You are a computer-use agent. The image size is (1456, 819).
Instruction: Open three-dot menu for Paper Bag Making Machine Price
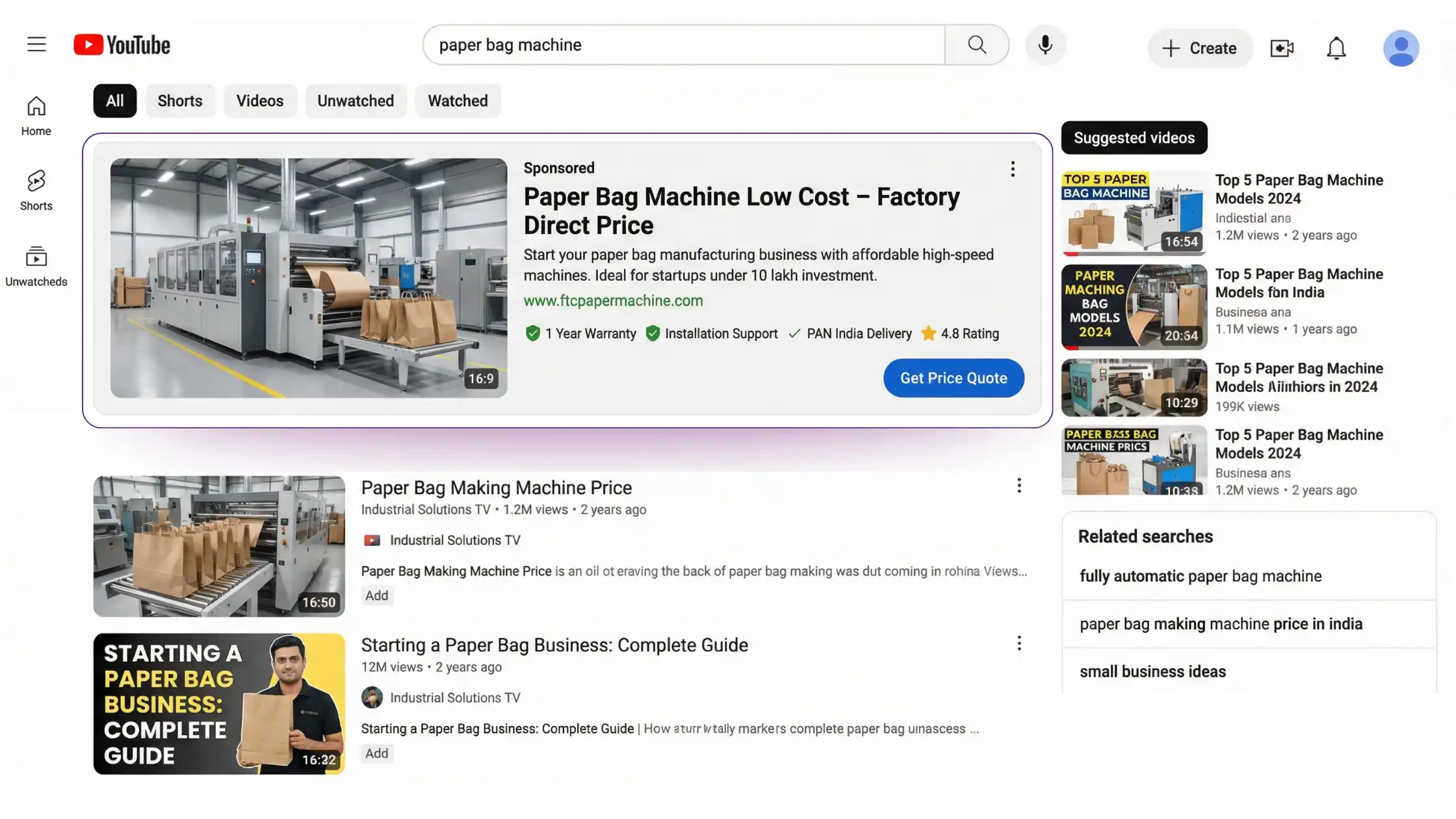[1019, 486]
